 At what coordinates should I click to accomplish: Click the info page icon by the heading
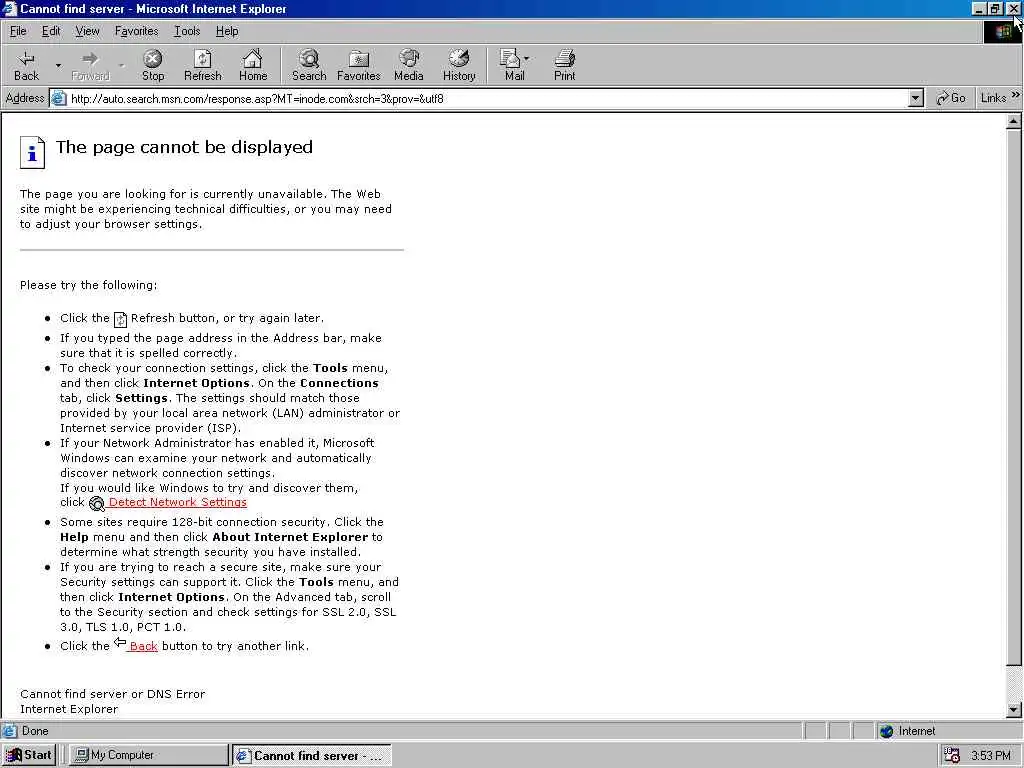[33, 152]
